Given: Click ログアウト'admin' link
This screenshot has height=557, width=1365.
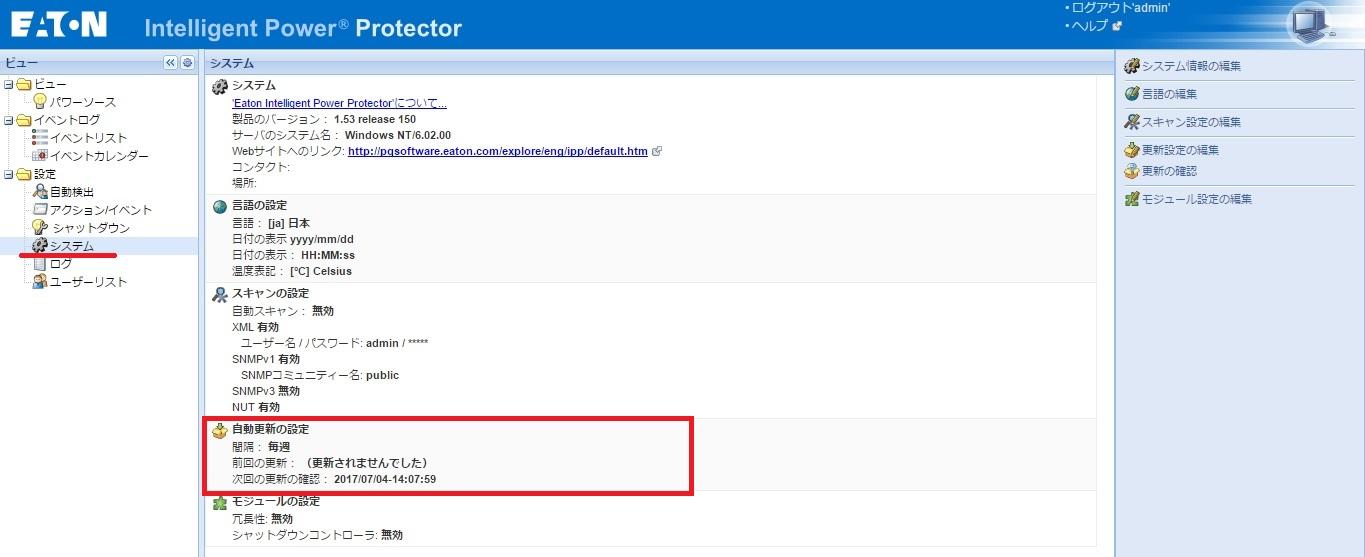Looking at the screenshot, I should [x=1121, y=7].
